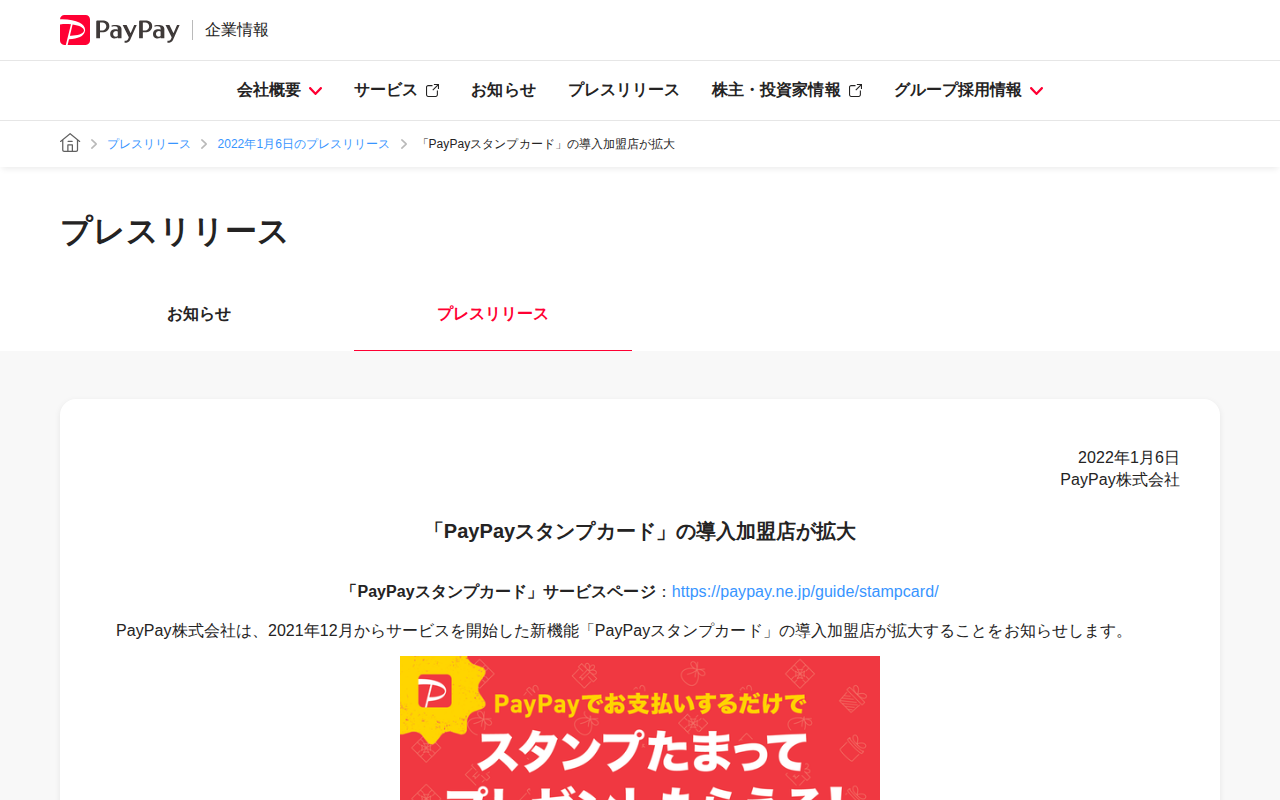Image resolution: width=1280 pixels, height=800 pixels.
Task: Expand the グループ採用情報 dropdown chevron
Action: (1036, 91)
